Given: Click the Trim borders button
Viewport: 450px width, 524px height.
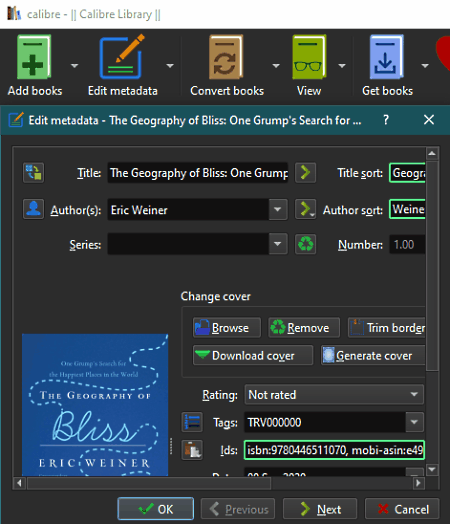Looking at the screenshot, I should (387, 328).
